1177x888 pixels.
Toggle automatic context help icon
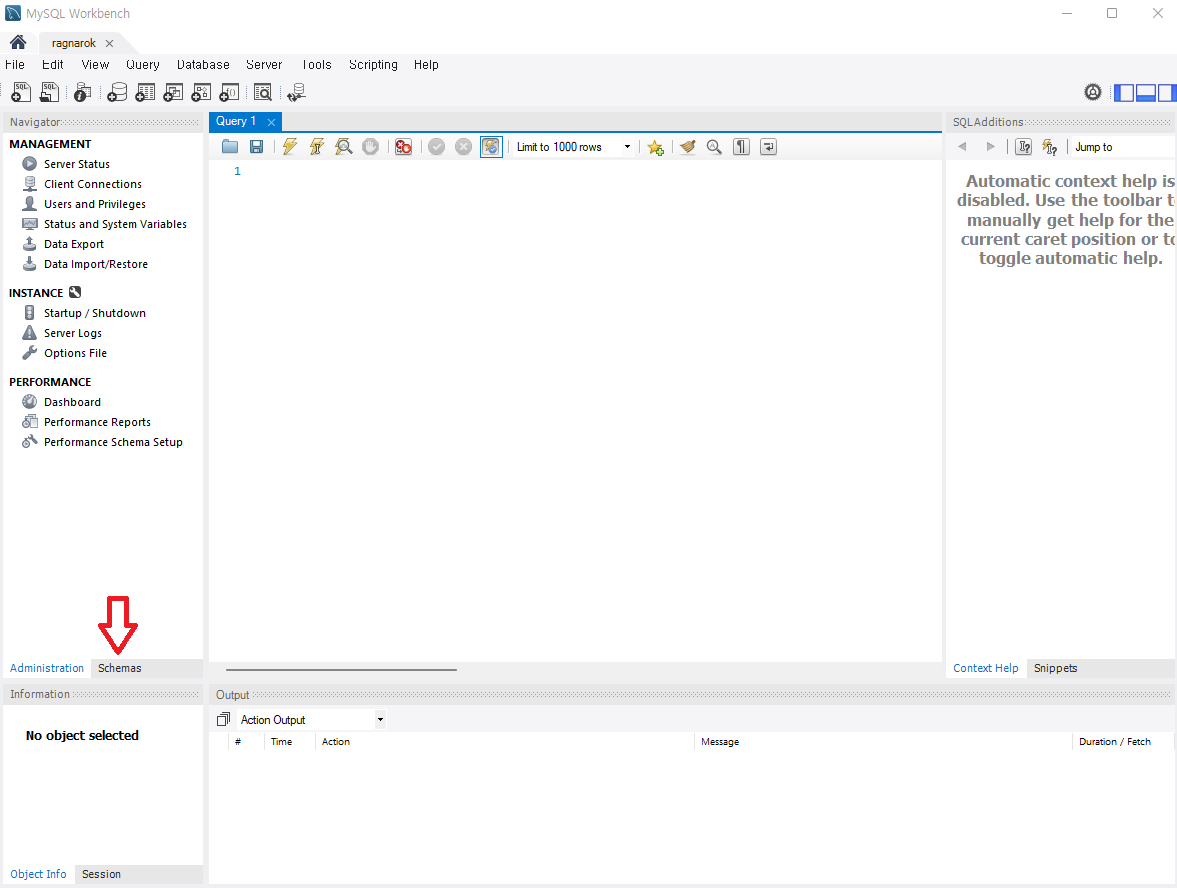1049,147
